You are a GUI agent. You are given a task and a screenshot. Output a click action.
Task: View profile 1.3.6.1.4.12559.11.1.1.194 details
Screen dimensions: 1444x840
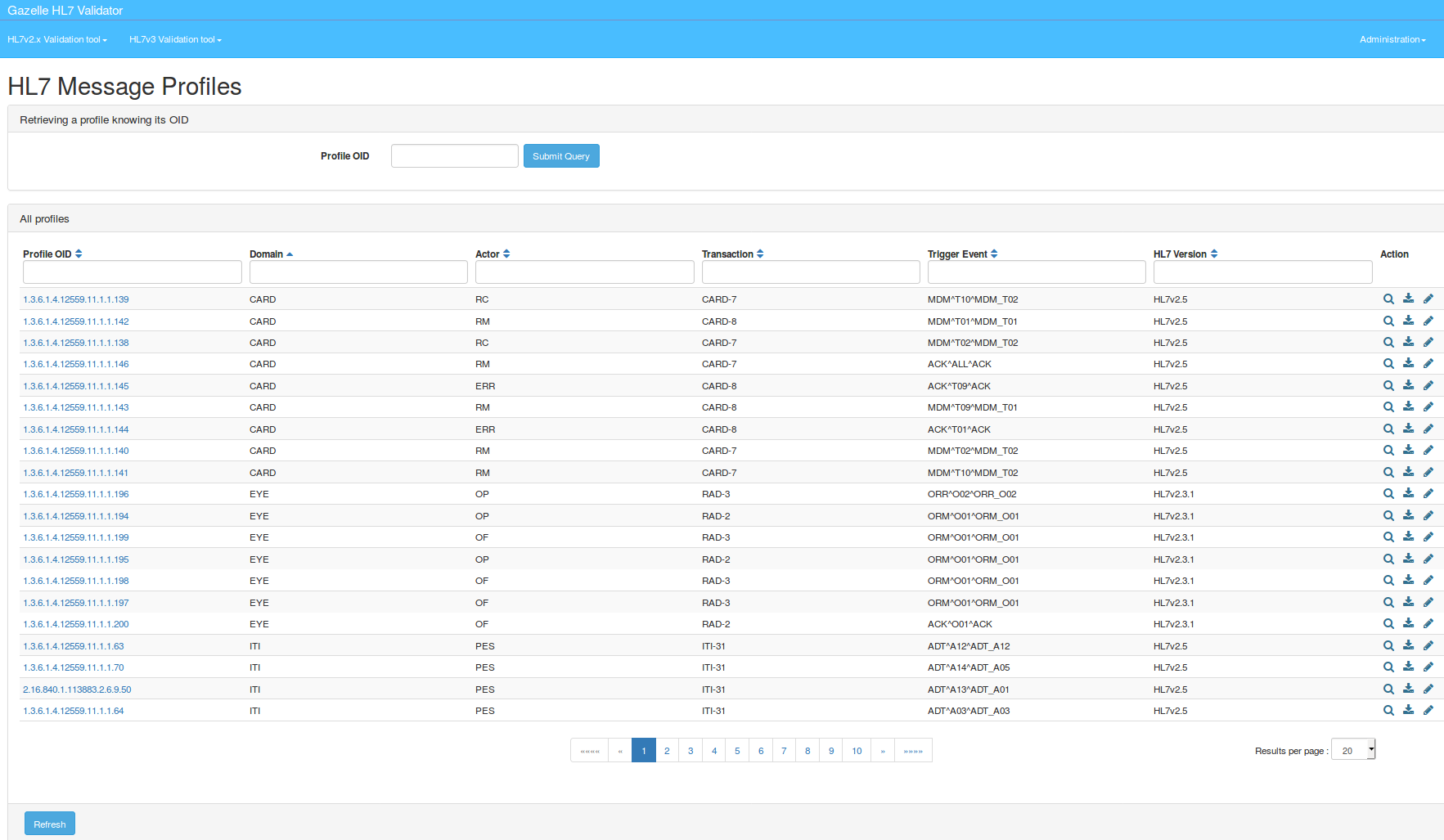pos(1388,516)
